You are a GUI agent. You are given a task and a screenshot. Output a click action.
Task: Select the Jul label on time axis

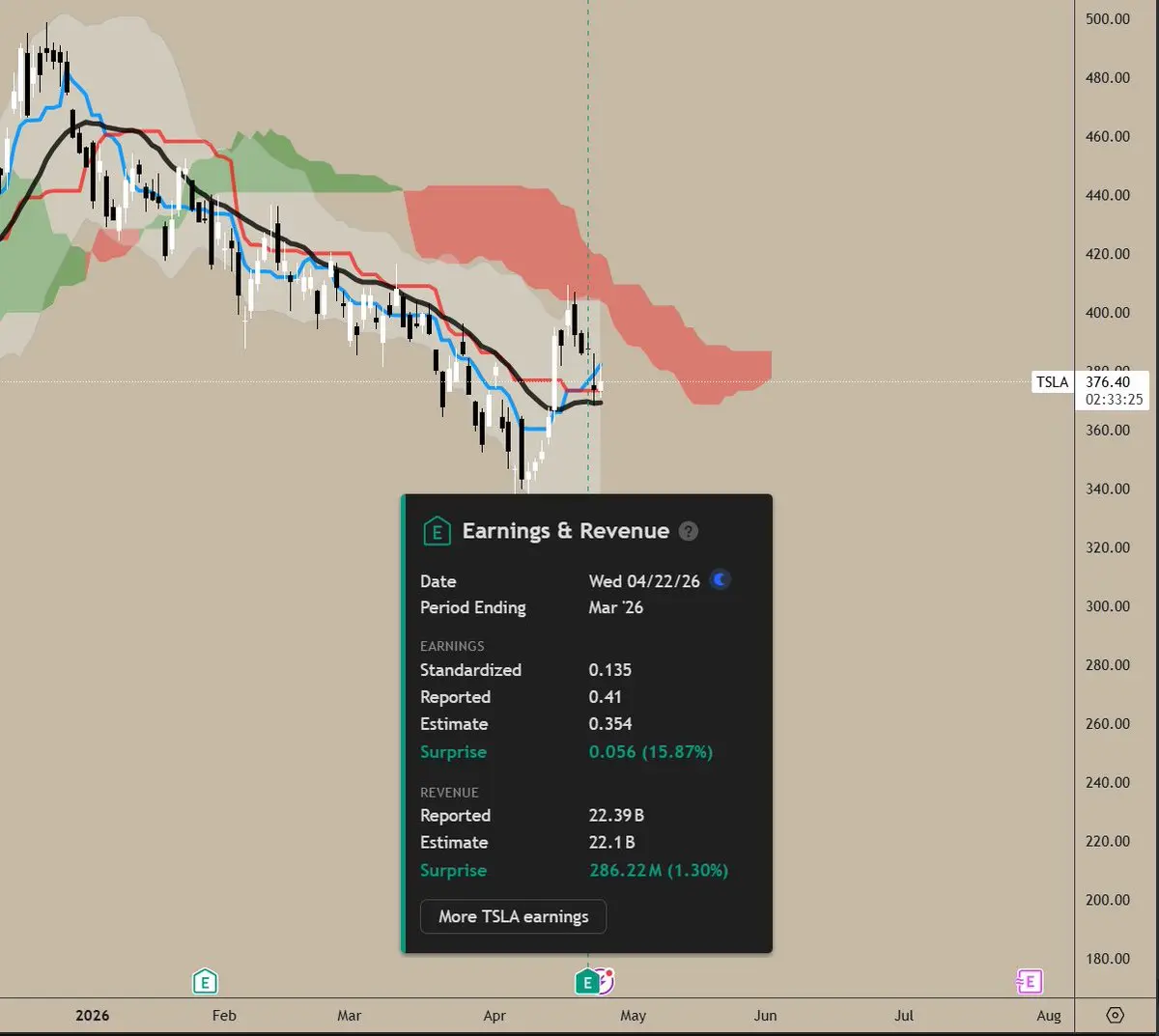tap(904, 1016)
